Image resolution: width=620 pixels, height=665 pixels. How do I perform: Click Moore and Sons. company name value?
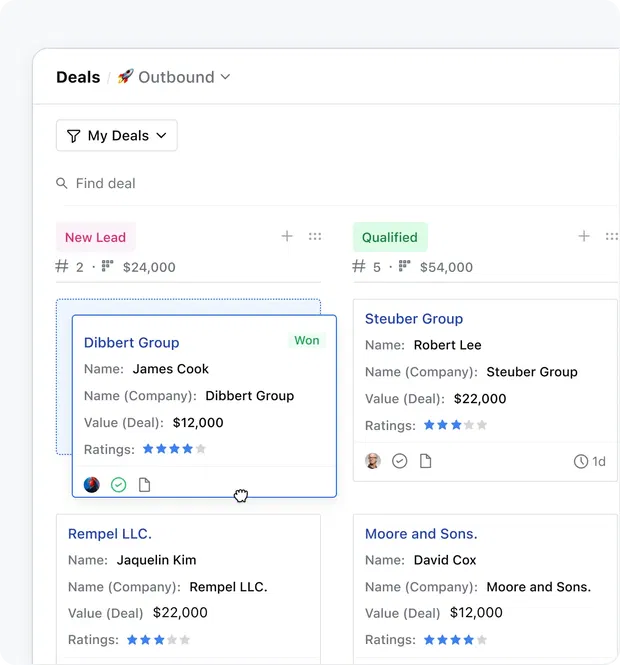click(x=539, y=587)
